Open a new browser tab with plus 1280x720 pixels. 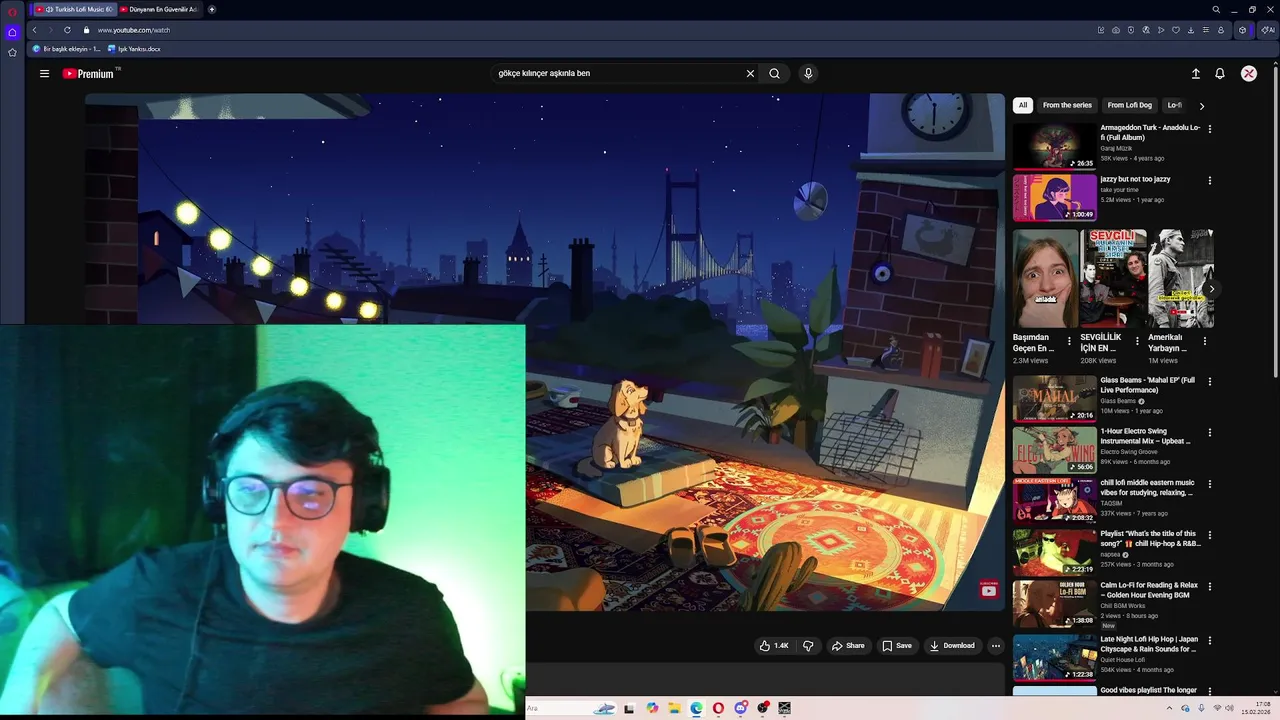tap(212, 9)
